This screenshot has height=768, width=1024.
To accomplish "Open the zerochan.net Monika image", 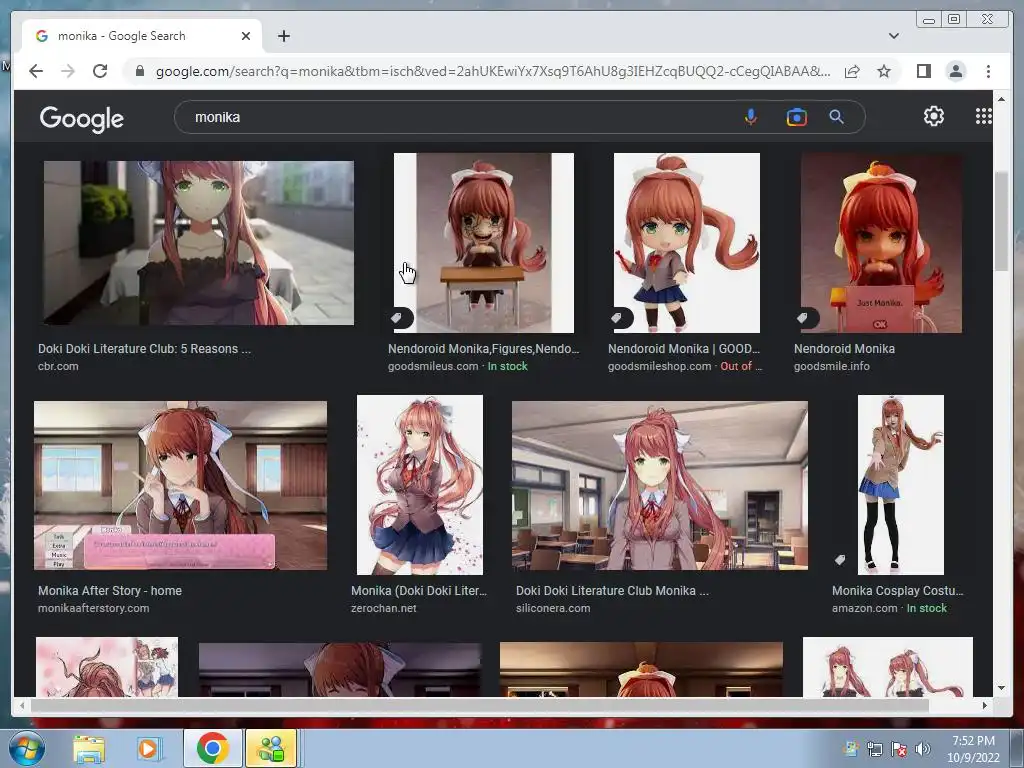I will point(420,485).
